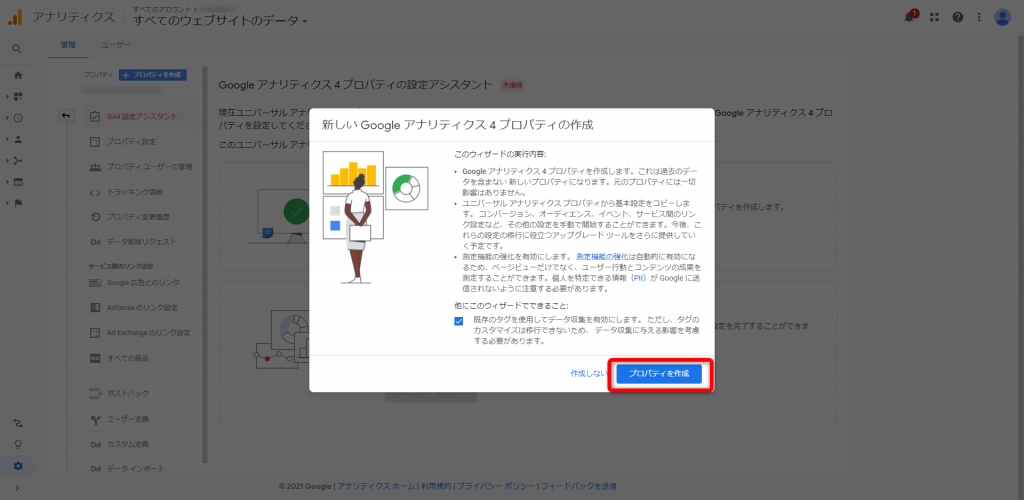The image size is (1024, 500).
Task: Open the プライバシー ポリシー footer link
Action: pyautogui.click(x=496, y=486)
